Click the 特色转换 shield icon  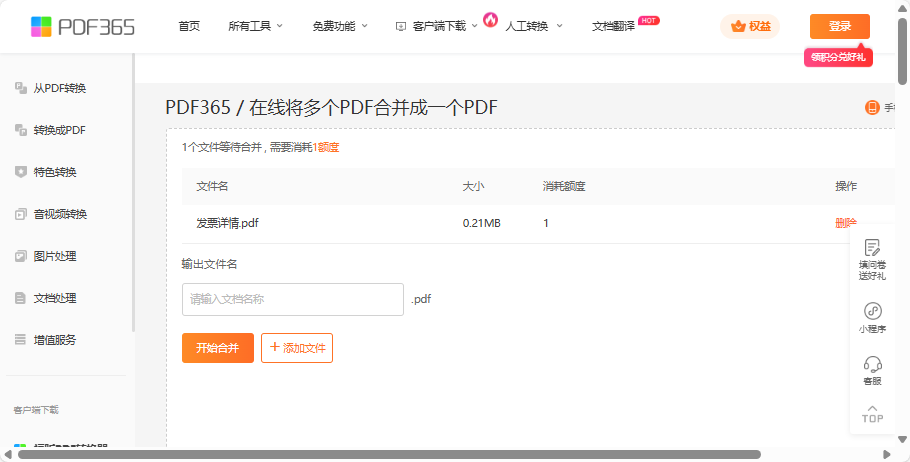(21, 172)
